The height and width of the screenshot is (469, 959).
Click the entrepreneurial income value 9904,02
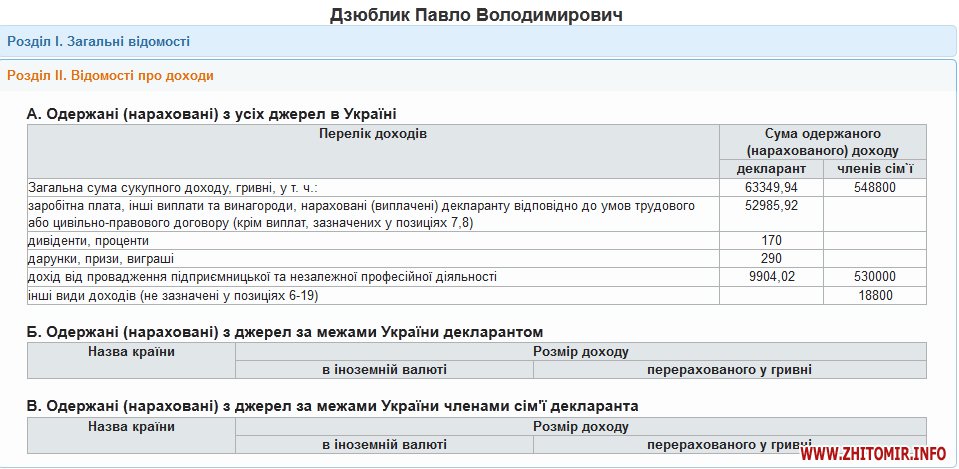pos(771,277)
